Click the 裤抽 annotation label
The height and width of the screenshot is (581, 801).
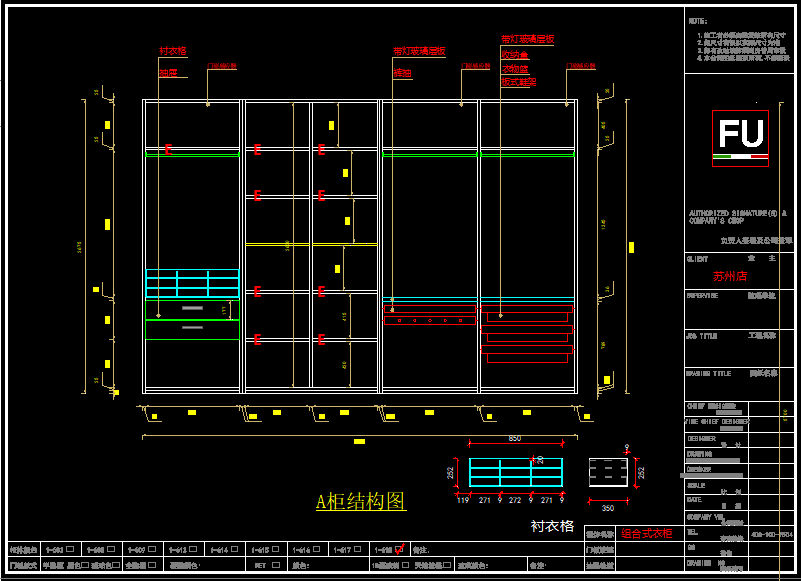click(x=402, y=73)
